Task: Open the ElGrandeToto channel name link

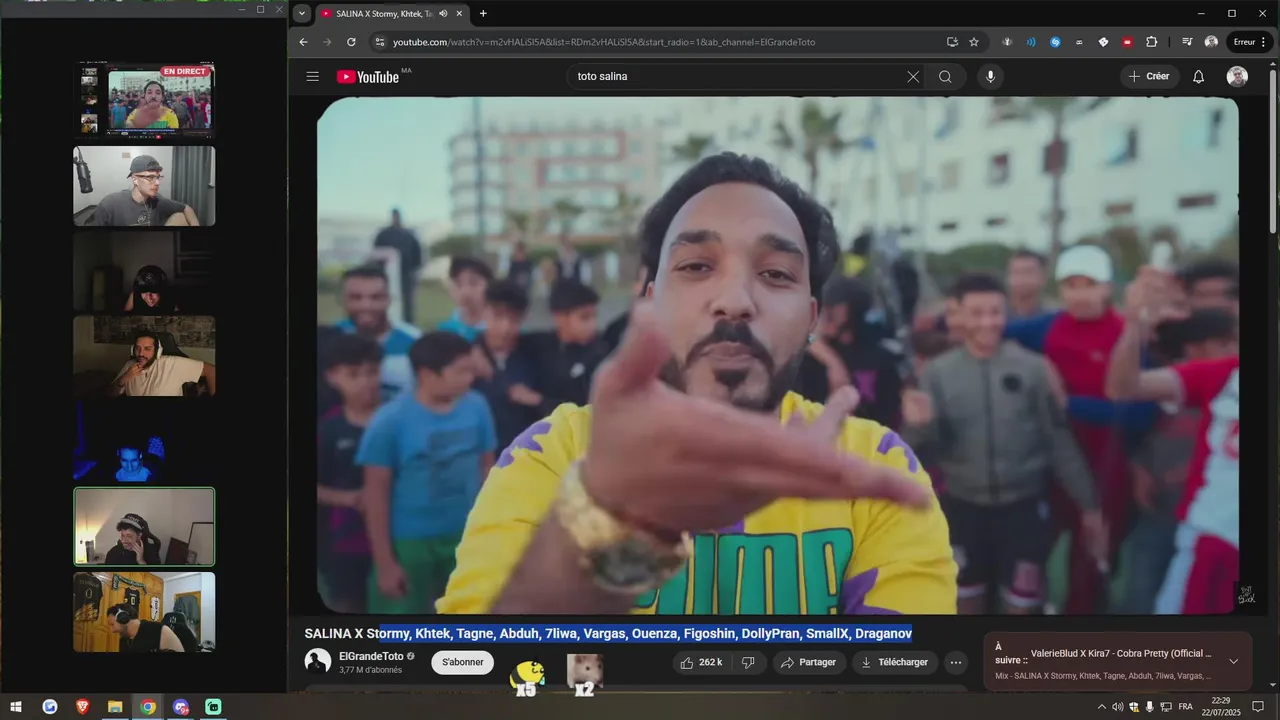Action: (x=371, y=656)
